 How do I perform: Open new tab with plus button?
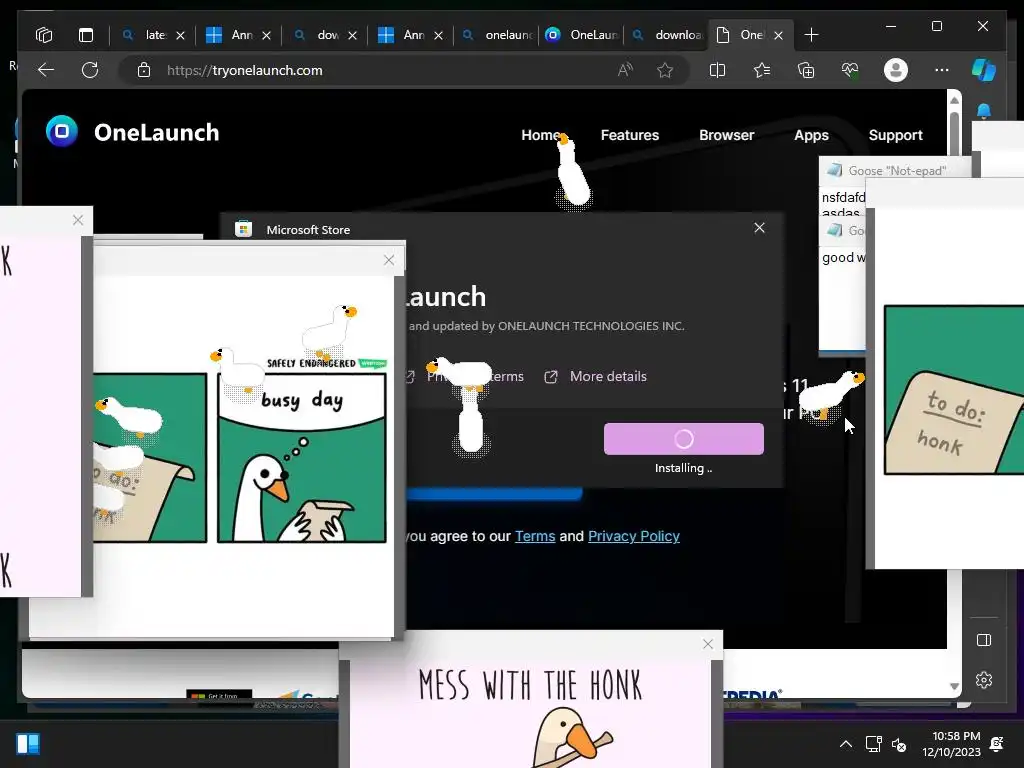811,35
